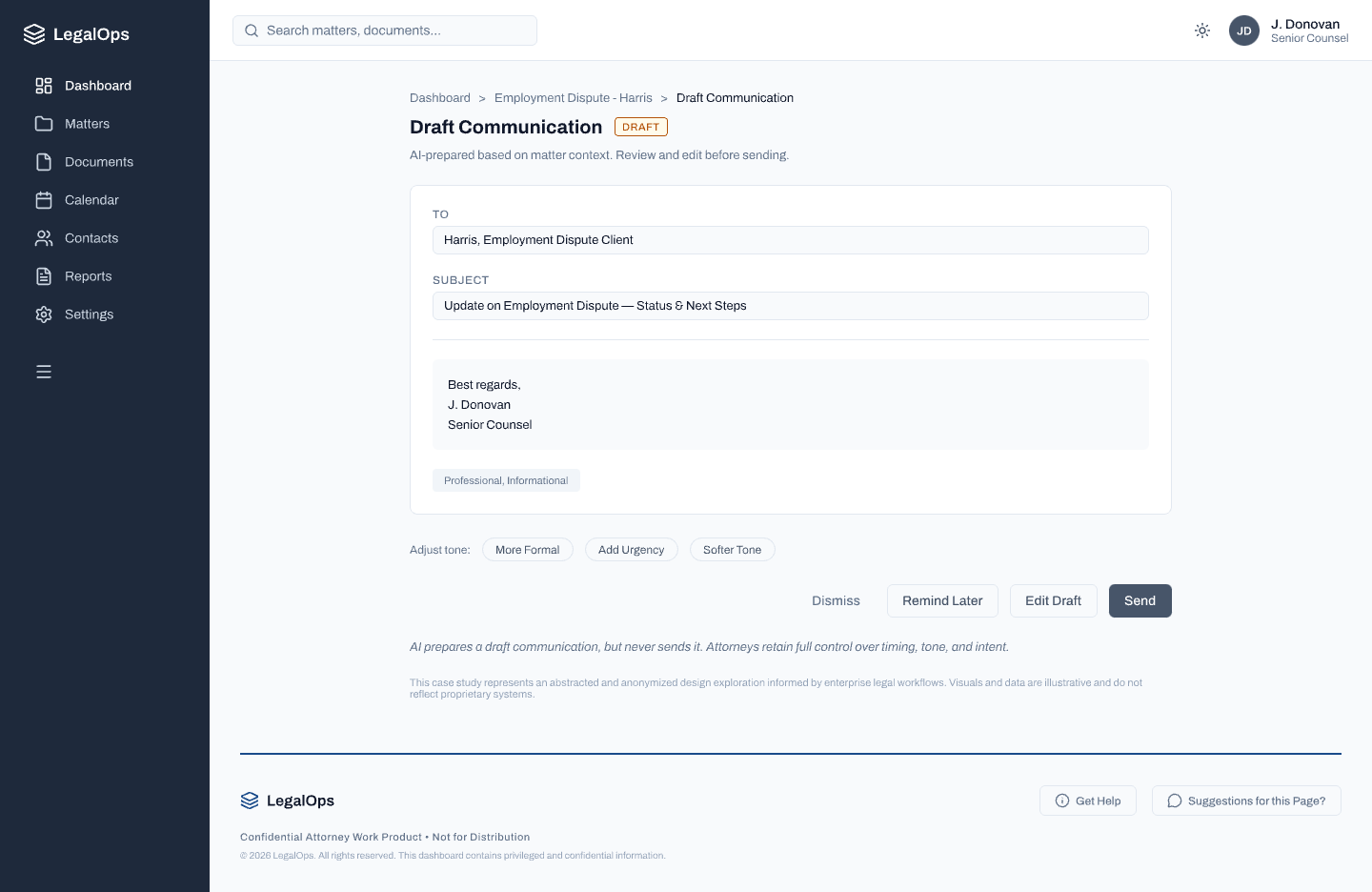Image resolution: width=1372 pixels, height=892 pixels.
Task: Open Contacts from the left navigation
Action: pos(44,237)
